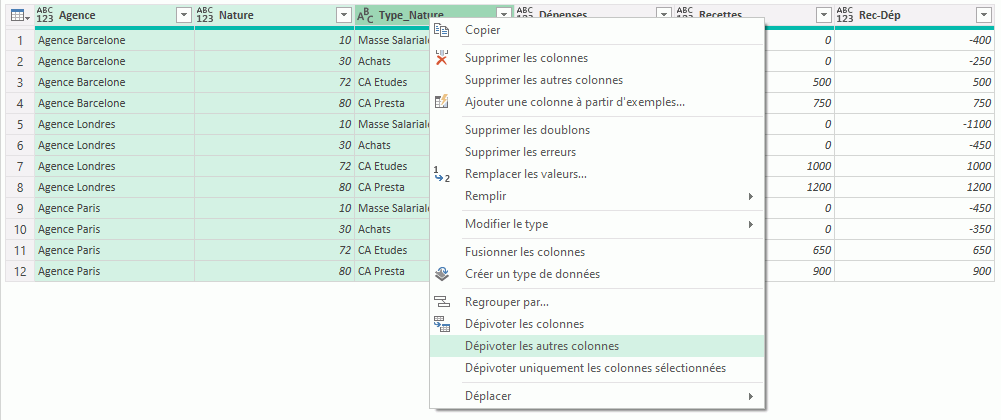Screen dimensions: 1001x420
Task: Choose Dépivoter les autres colonnes
Action: (541, 346)
